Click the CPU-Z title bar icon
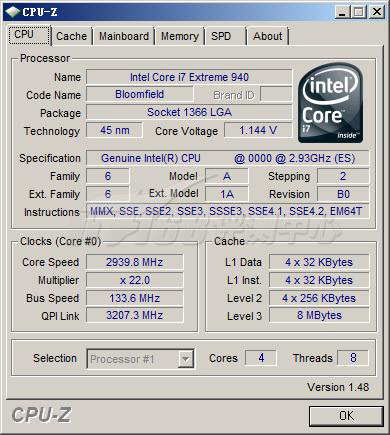390x435 pixels. click(x=13, y=12)
